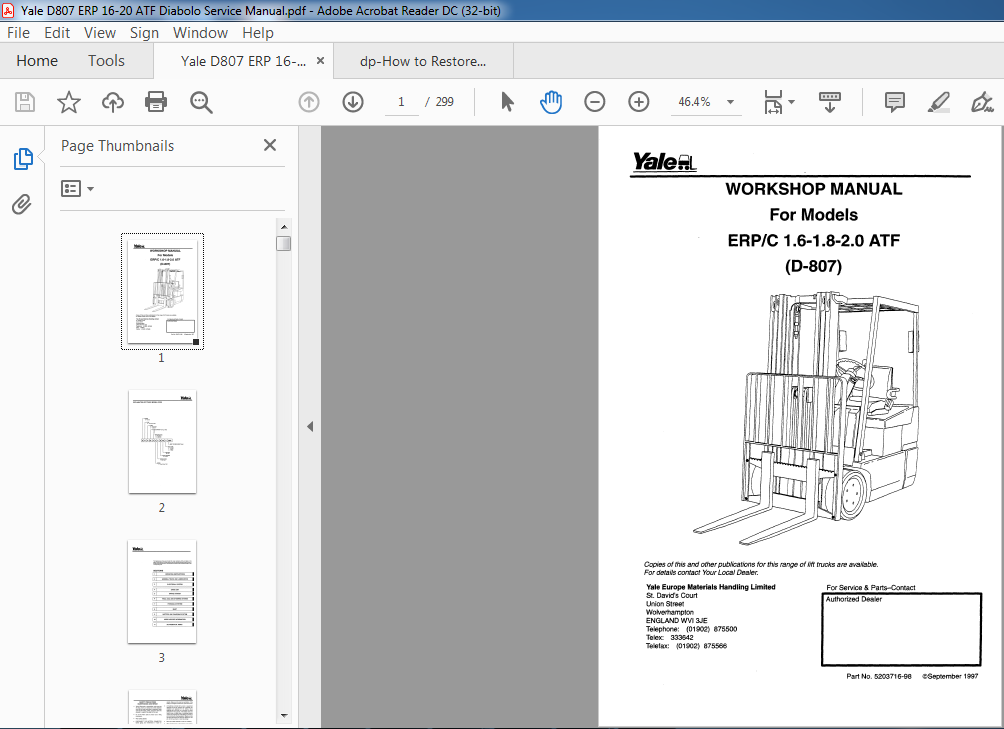Close the Page Thumbnails panel
The width and height of the screenshot is (1004, 729).
pyautogui.click(x=270, y=145)
